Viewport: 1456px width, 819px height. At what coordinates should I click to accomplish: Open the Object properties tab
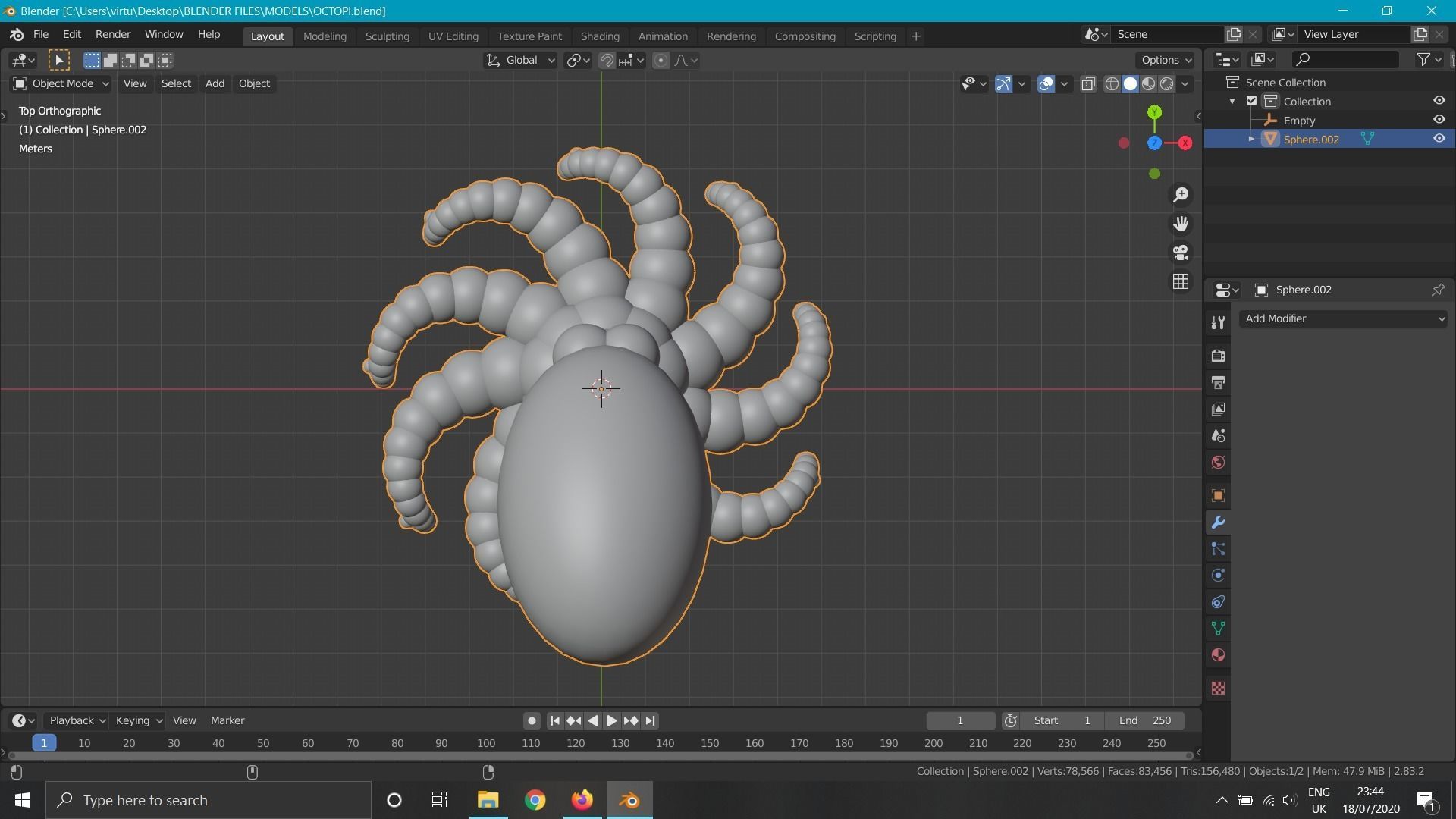(1218, 496)
